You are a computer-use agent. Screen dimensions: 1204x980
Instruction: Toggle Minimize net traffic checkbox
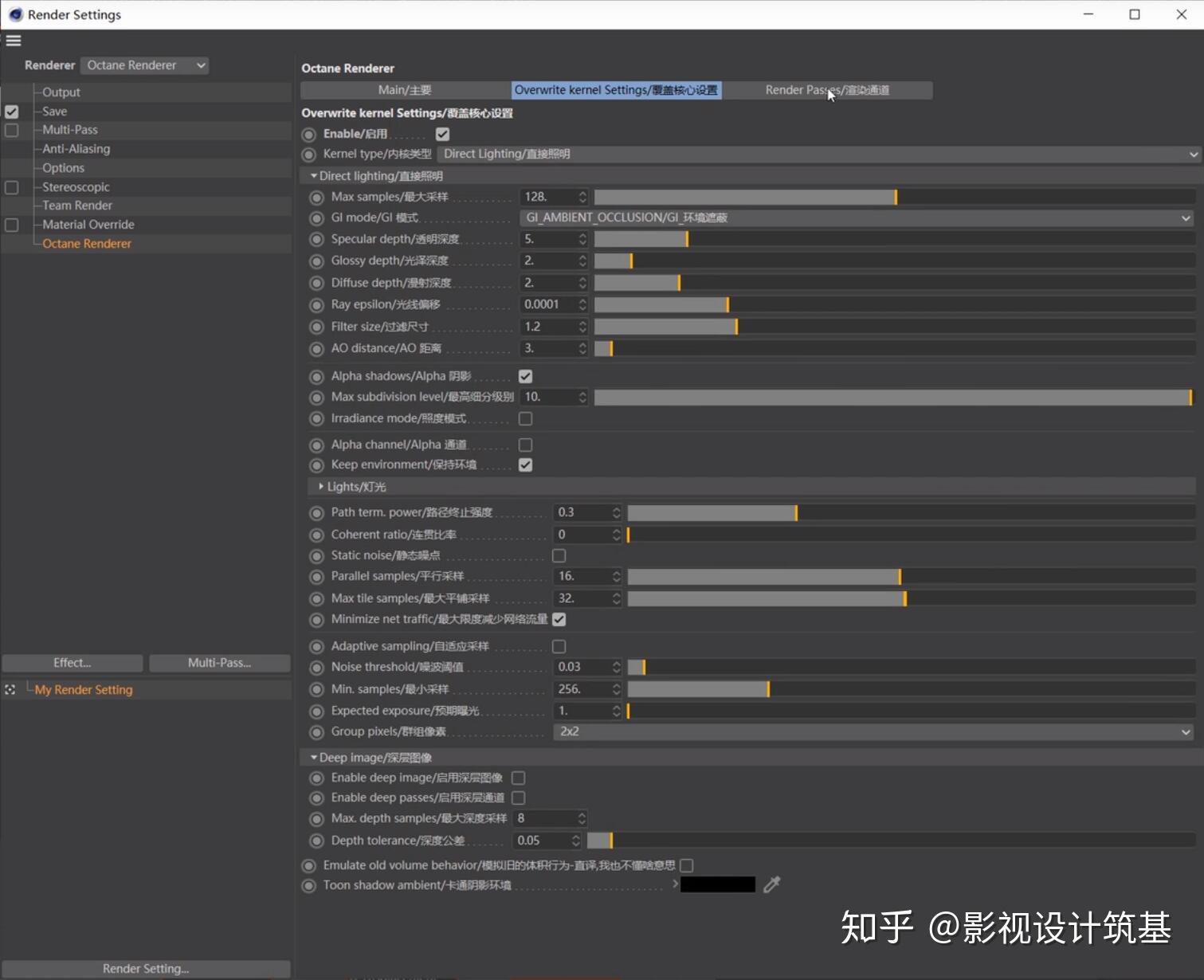tap(559, 619)
